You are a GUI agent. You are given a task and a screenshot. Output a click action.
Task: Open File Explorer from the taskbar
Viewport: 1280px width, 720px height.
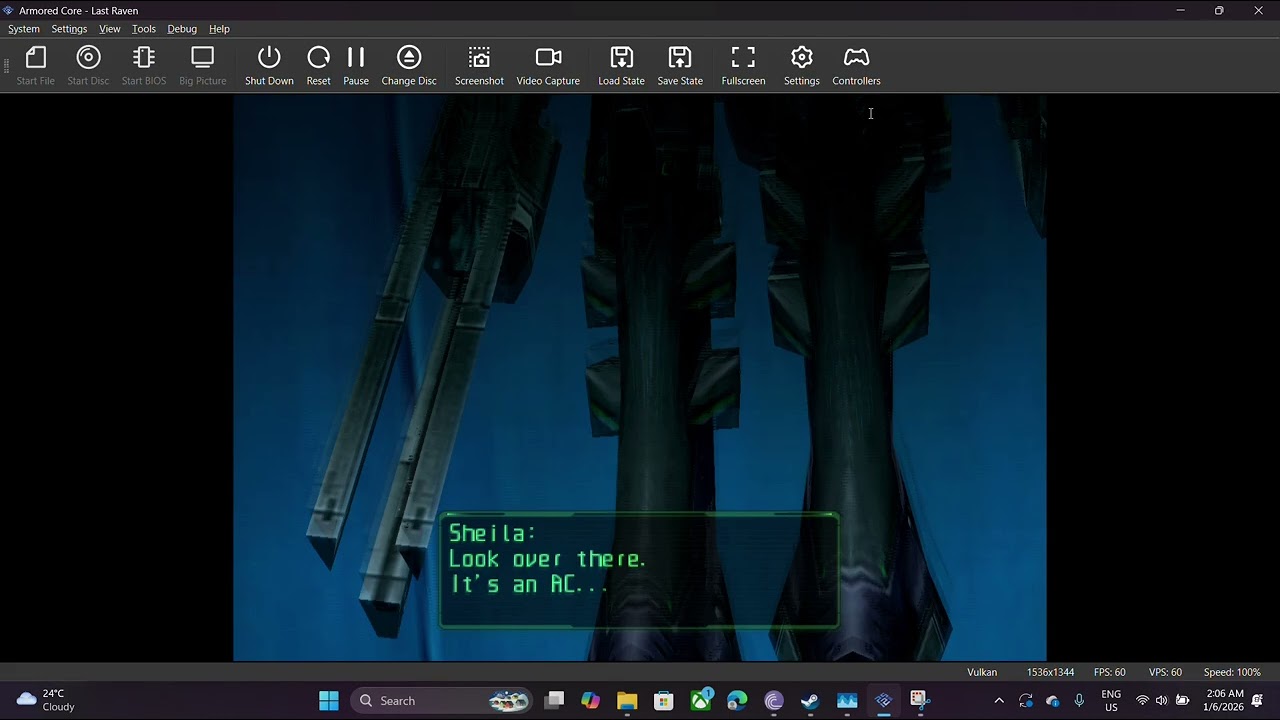coord(627,701)
